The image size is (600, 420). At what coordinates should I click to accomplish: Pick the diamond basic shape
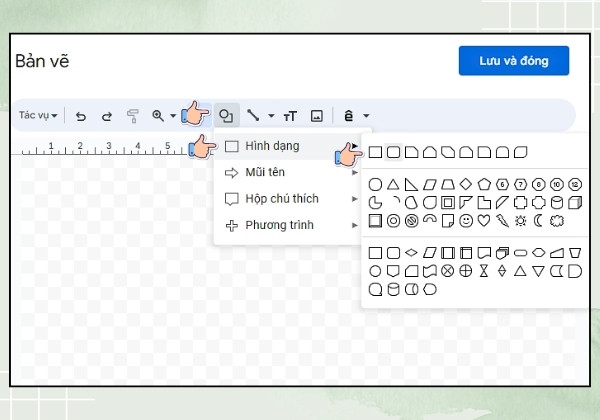coord(466,184)
